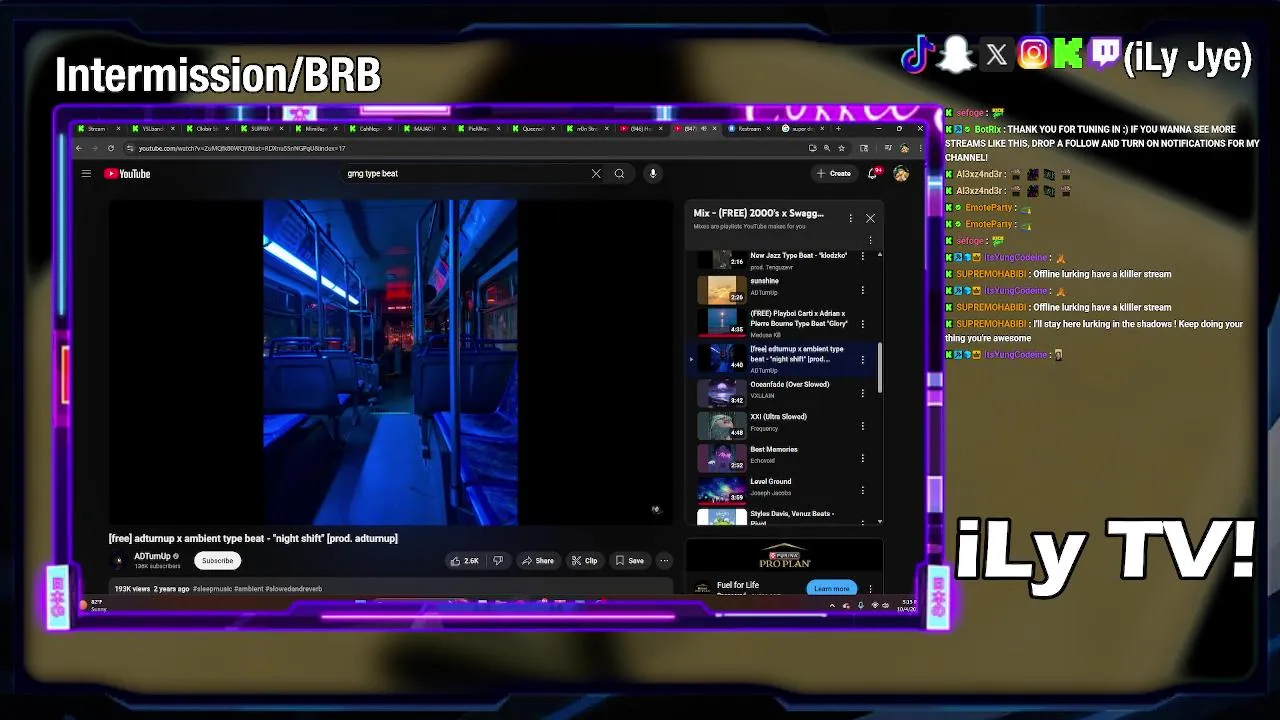Subscribe to ADTurnUp channel

[x=217, y=561]
